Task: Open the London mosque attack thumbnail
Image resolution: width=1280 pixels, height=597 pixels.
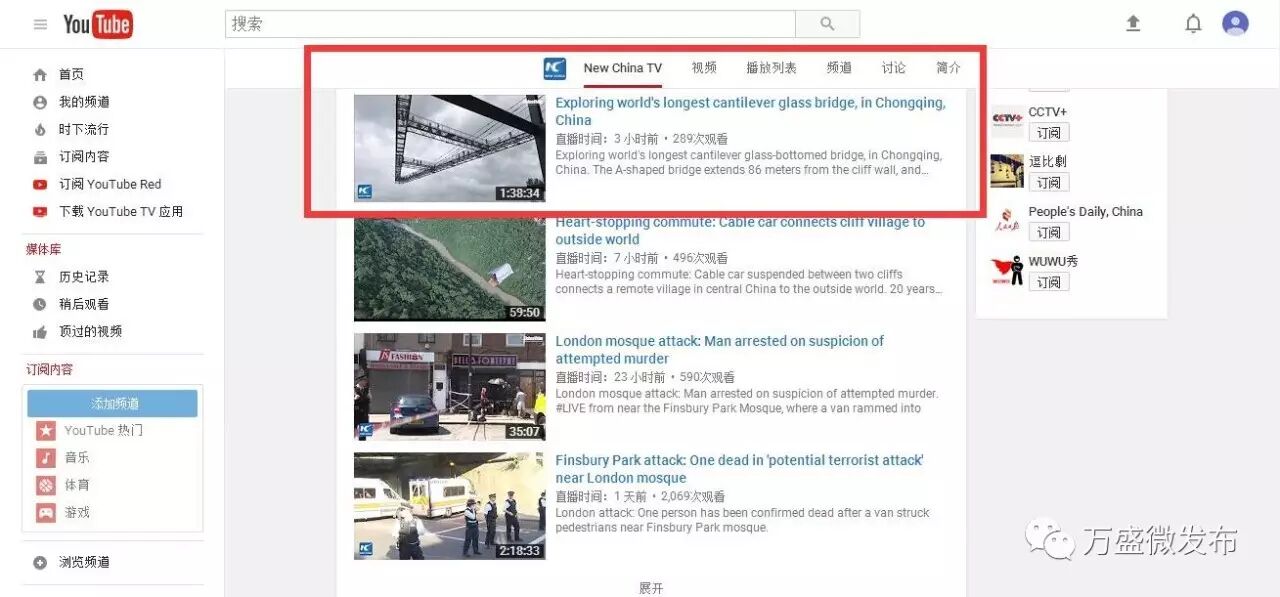Action: pyautogui.click(x=450, y=387)
